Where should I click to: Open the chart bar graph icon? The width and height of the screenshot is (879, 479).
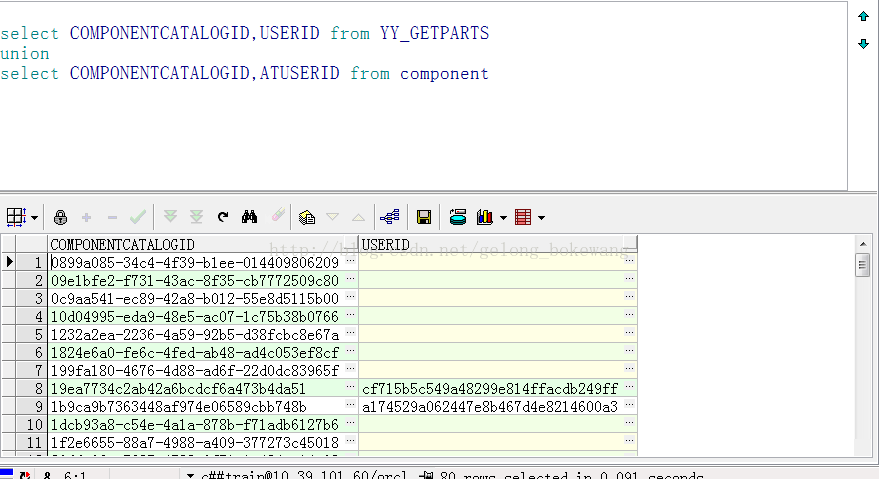click(x=484, y=217)
